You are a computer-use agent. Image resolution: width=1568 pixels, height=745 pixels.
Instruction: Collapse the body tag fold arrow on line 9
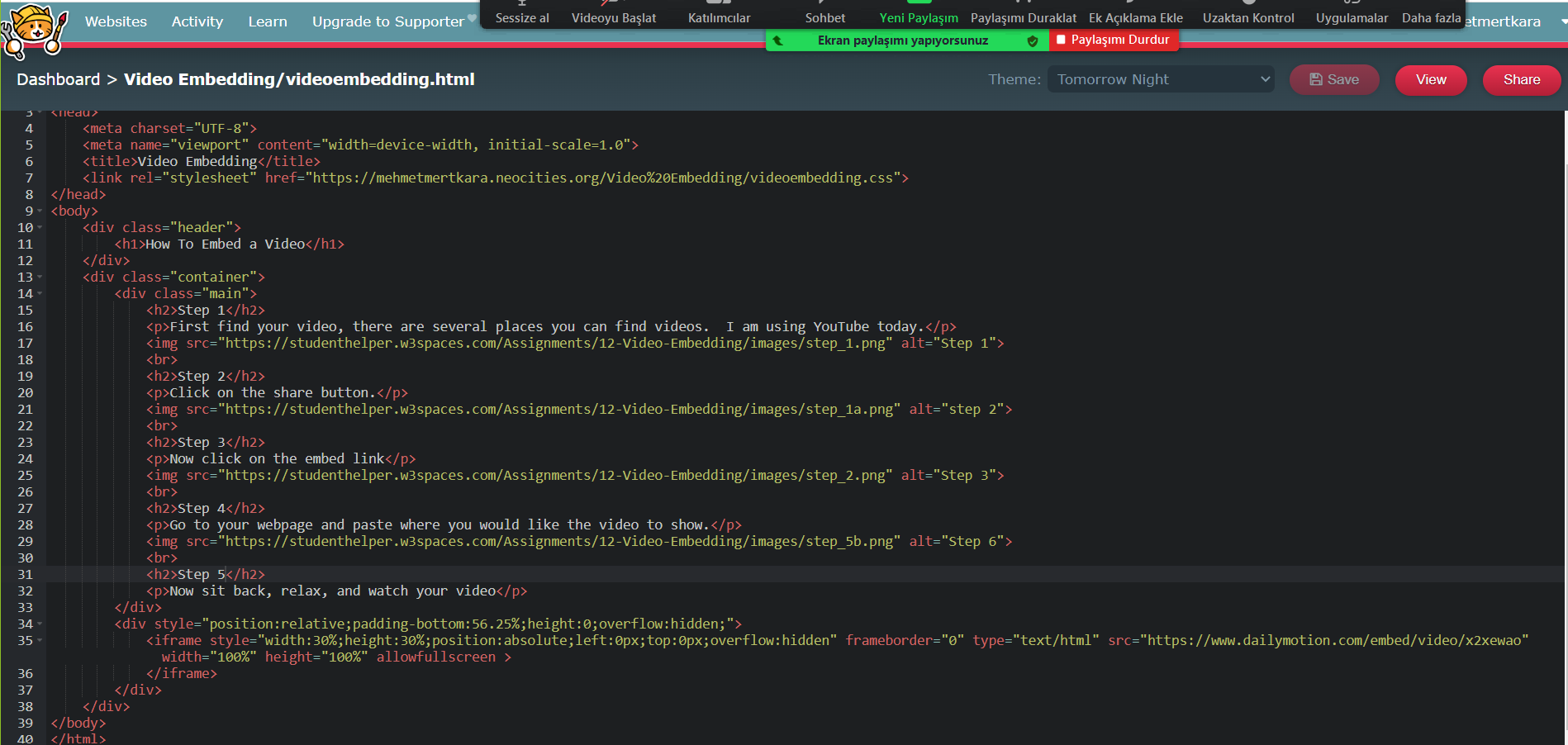tap(40, 211)
